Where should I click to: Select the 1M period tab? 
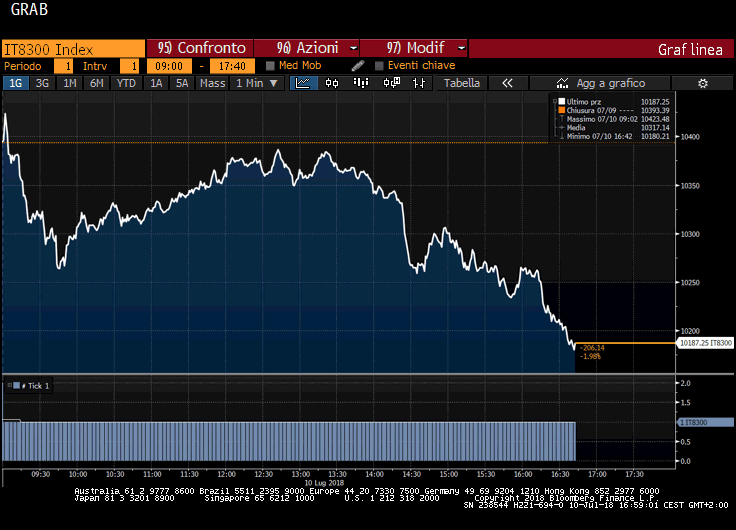click(x=69, y=83)
